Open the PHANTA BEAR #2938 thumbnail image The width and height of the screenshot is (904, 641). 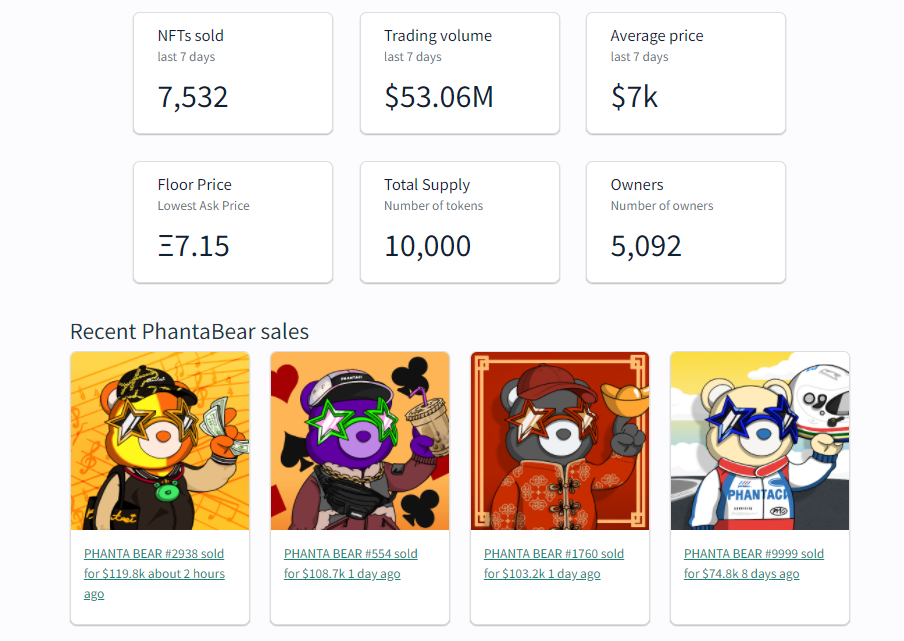(160, 441)
